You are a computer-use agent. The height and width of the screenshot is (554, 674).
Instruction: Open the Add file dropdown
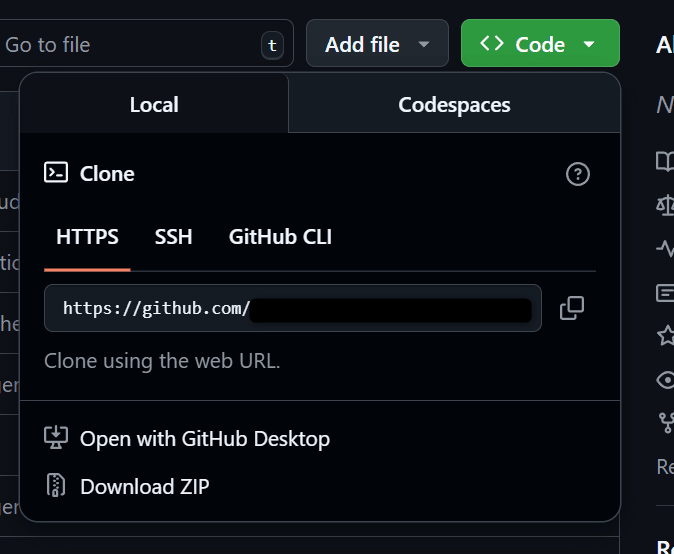tap(377, 43)
